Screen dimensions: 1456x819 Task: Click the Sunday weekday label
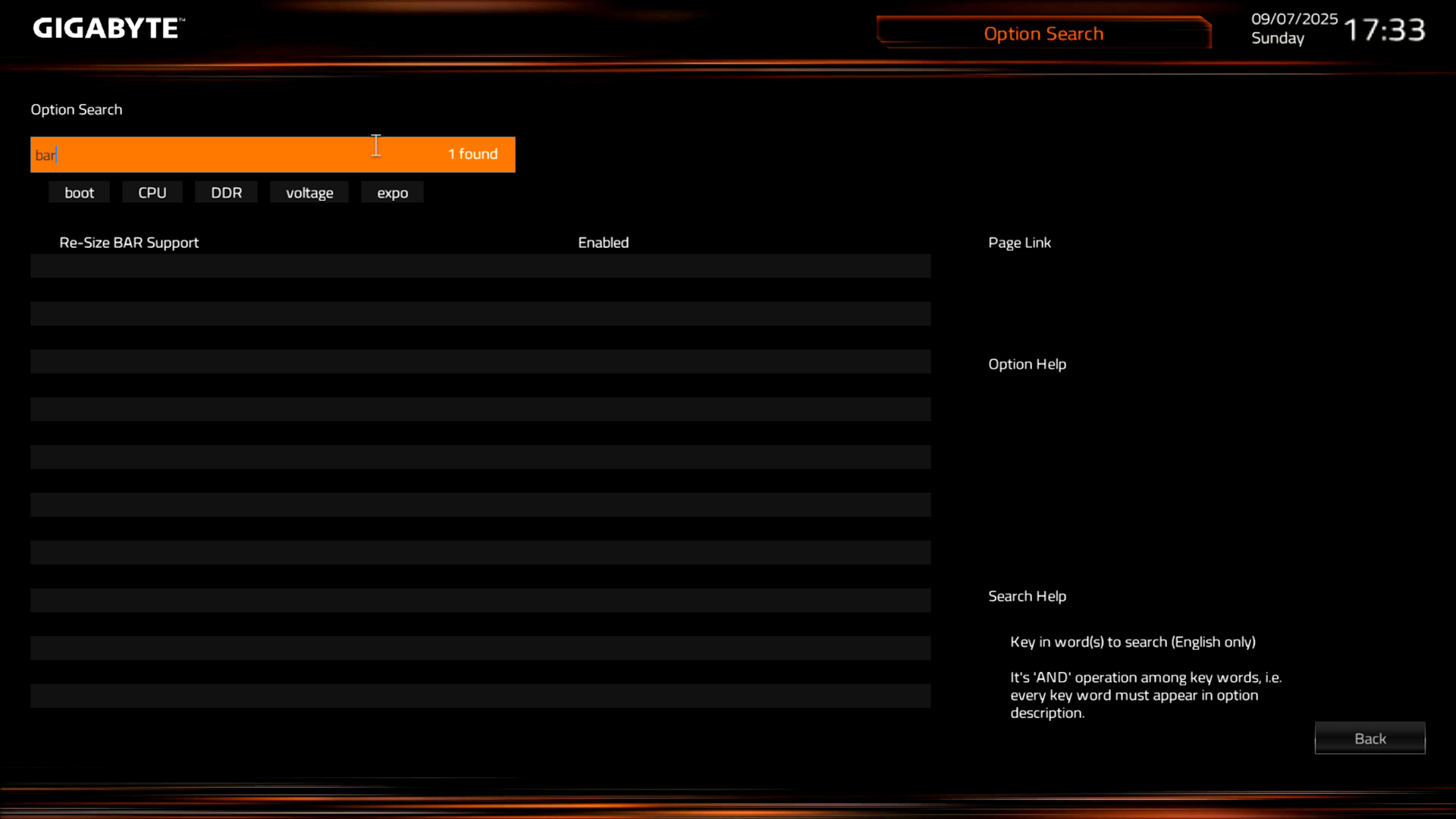(1277, 39)
